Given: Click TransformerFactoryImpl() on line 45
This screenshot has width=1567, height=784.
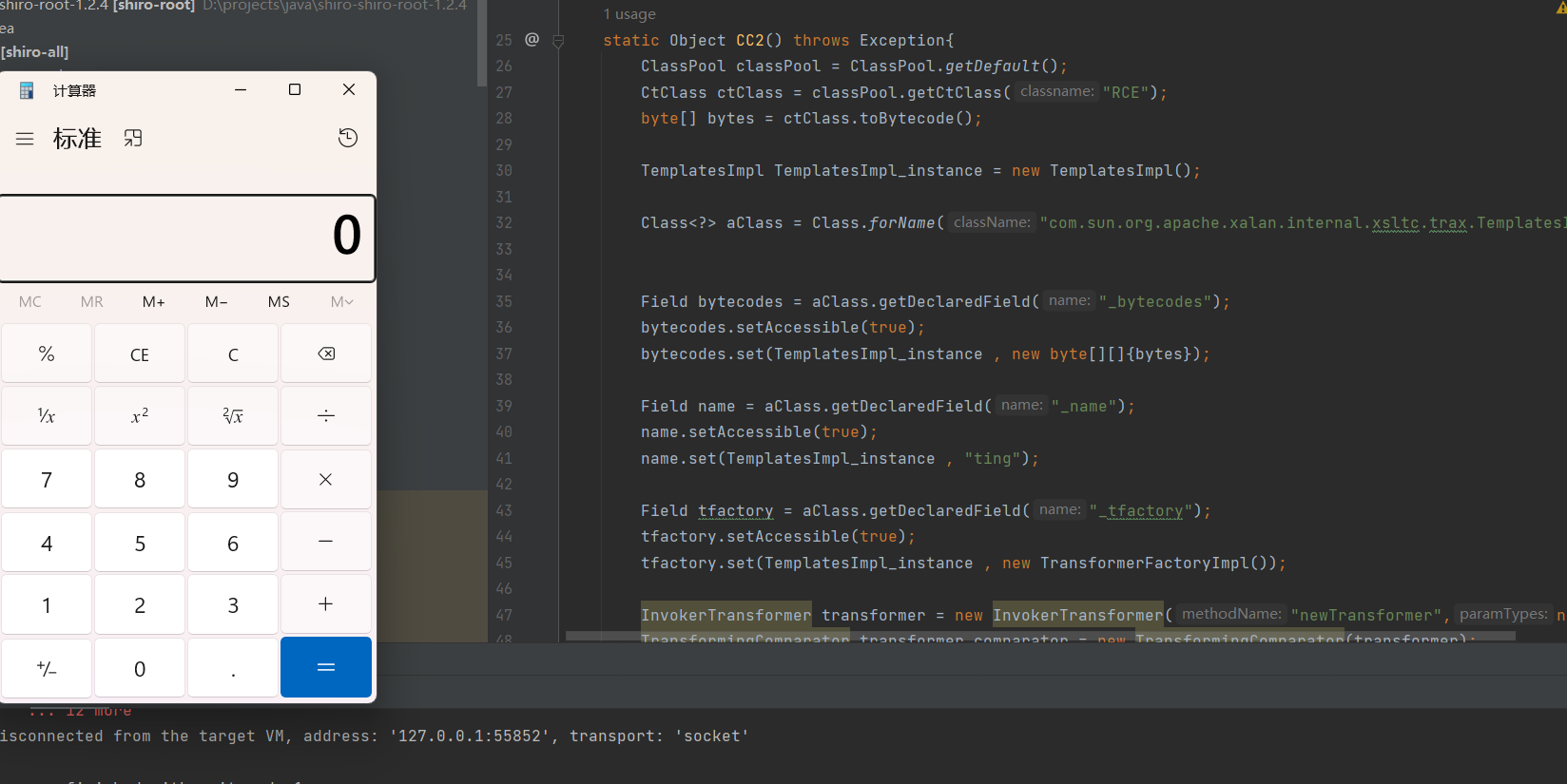Looking at the screenshot, I should coord(1159,563).
